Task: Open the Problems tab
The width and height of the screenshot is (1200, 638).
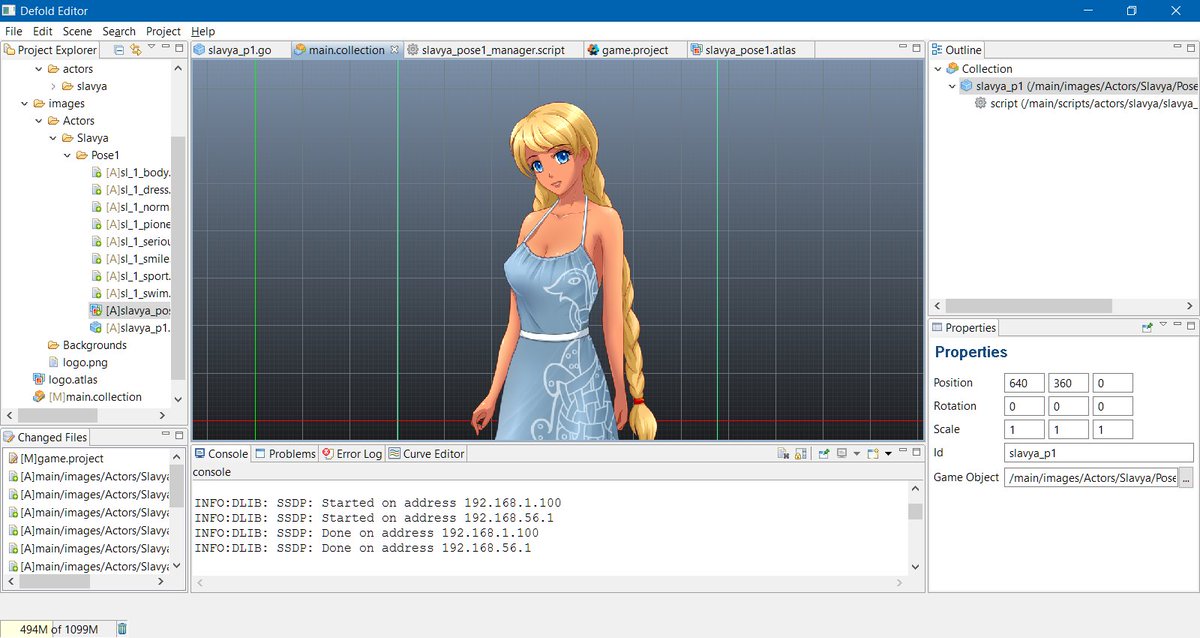Action: [x=285, y=454]
